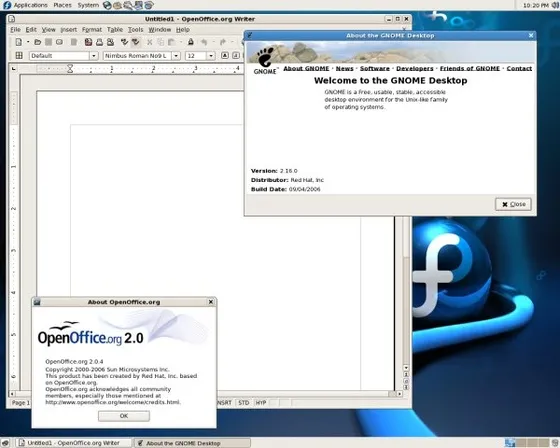Screen dimensions: 560x448
Task: Click the horizontal scrollbar right arrow
Action: click(x=400, y=394)
